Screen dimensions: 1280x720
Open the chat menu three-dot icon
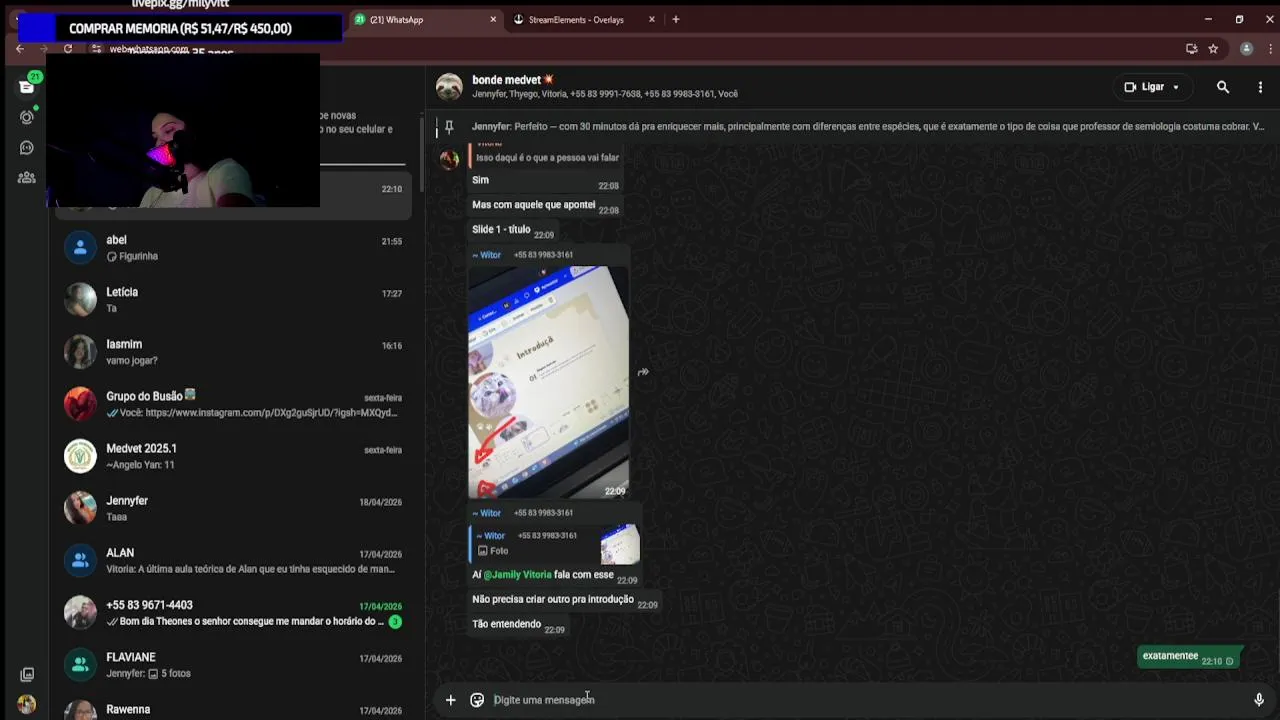pos(1260,87)
